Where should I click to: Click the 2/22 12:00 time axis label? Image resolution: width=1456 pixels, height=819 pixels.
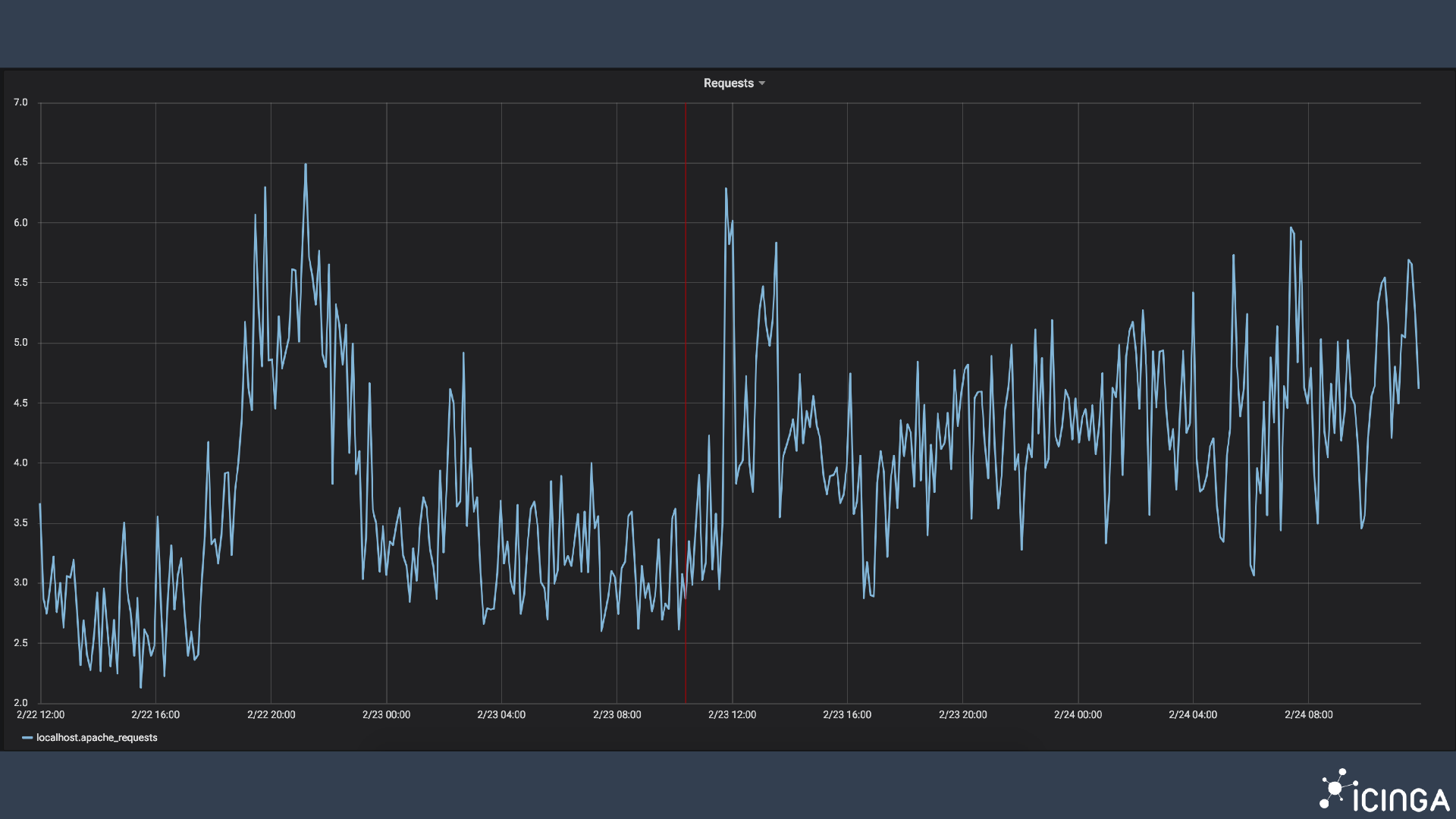[40, 715]
